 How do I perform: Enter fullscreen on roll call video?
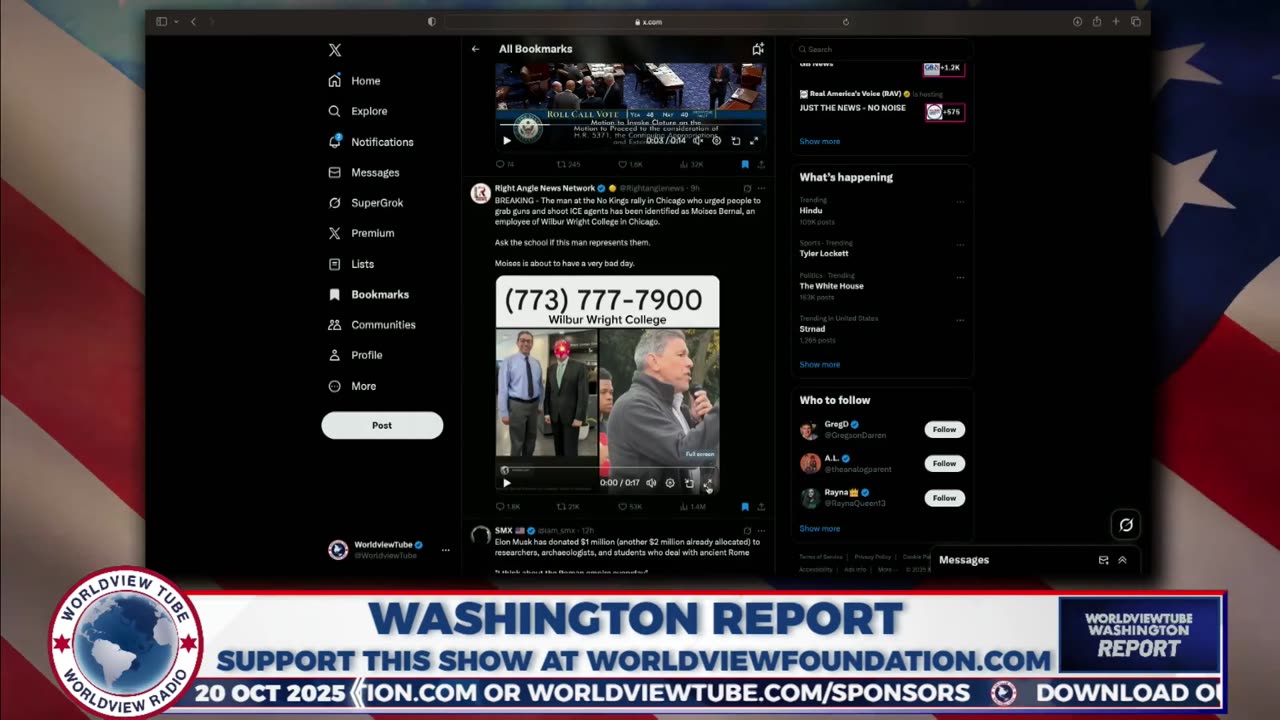coord(754,141)
